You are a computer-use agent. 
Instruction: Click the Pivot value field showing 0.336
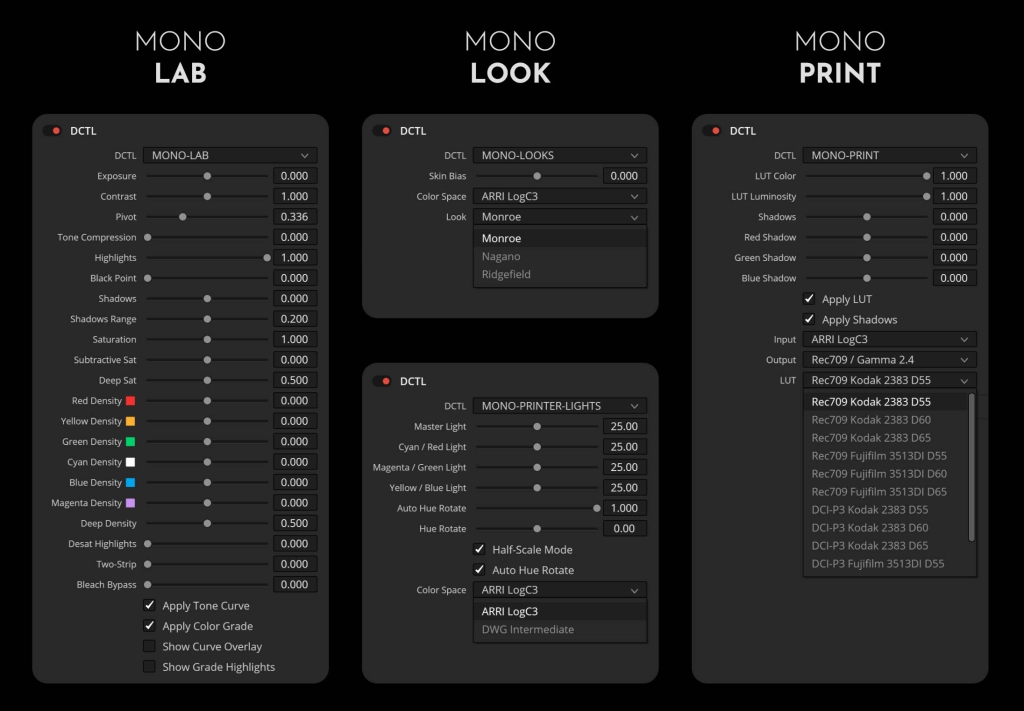point(295,217)
